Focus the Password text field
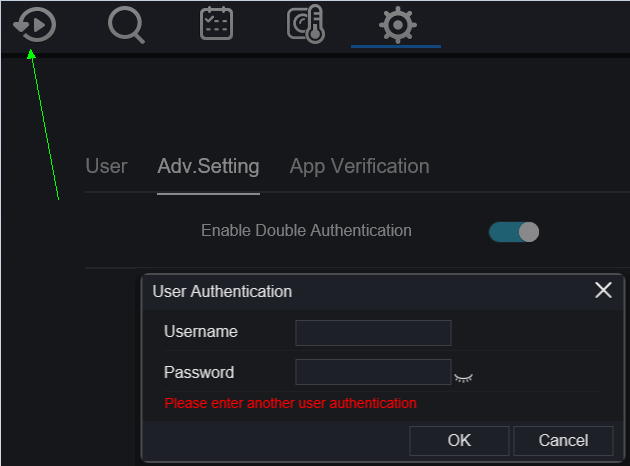Image resolution: width=630 pixels, height=466 pixels. (373, 372)
